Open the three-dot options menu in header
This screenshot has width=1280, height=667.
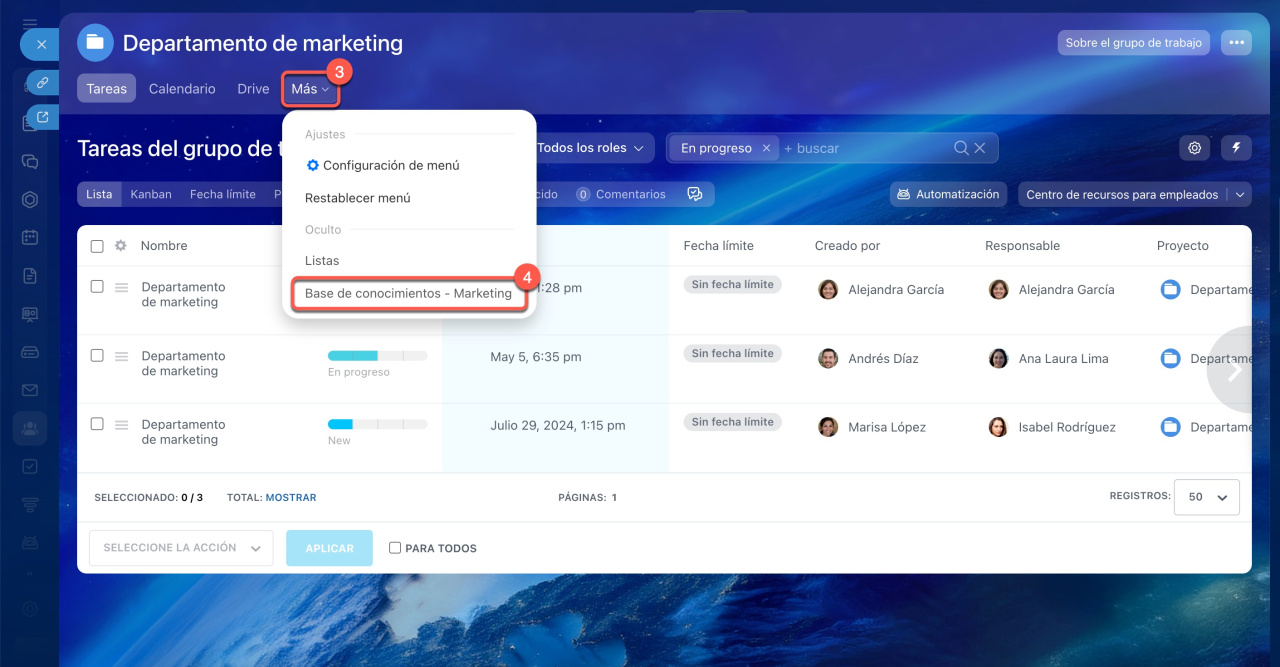tap(1237, 43)
